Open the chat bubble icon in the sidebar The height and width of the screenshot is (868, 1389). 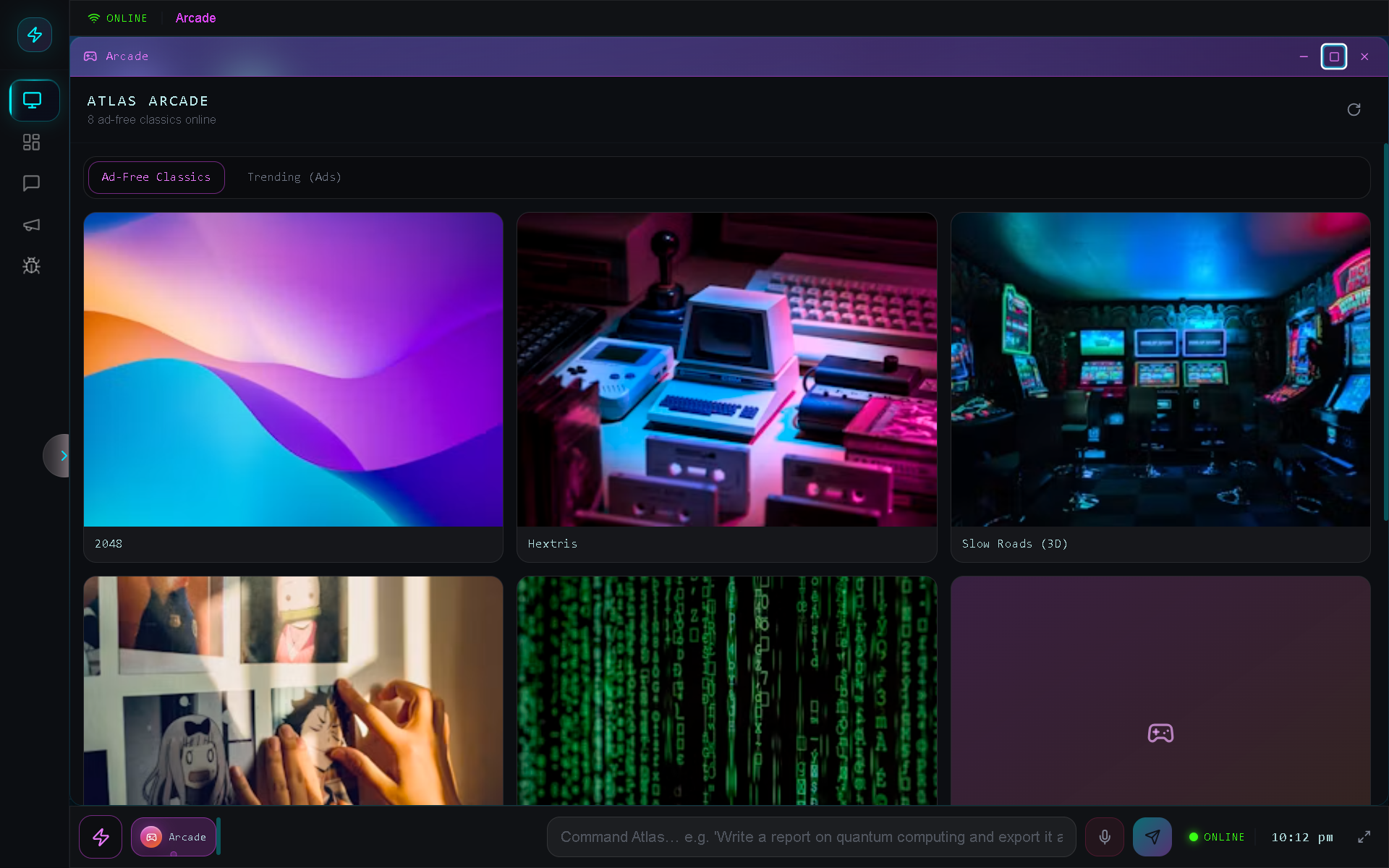31,183
